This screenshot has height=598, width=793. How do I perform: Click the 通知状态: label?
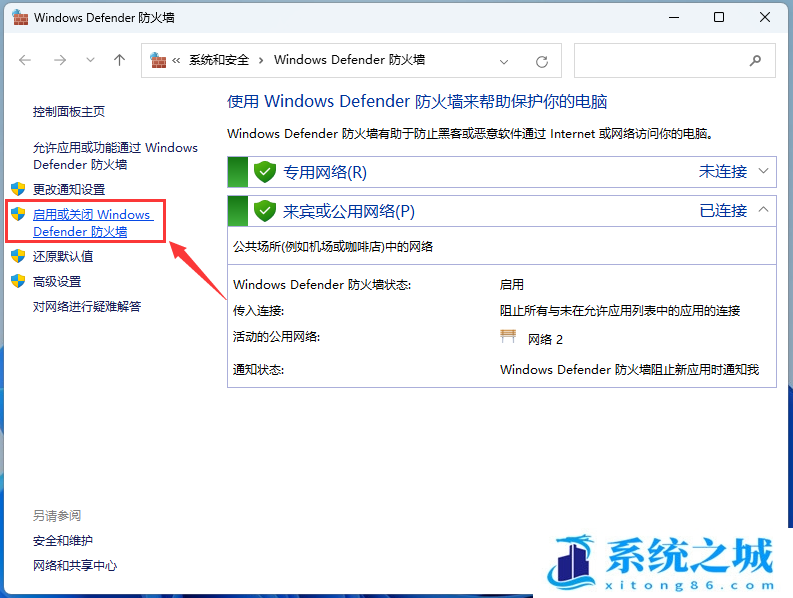258,370
